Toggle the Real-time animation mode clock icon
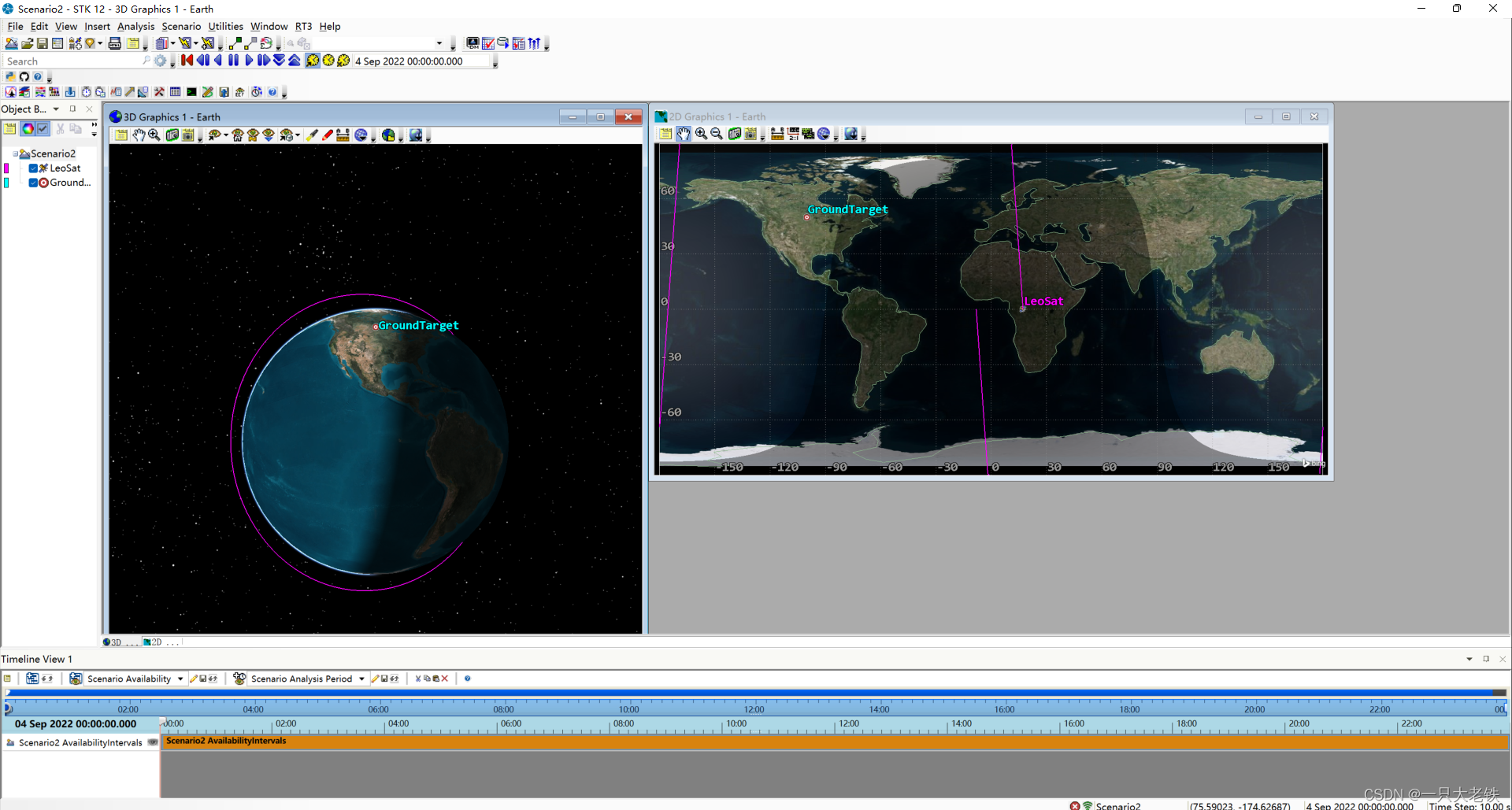This screenshot has height=810, width=1512. point(328,61)
